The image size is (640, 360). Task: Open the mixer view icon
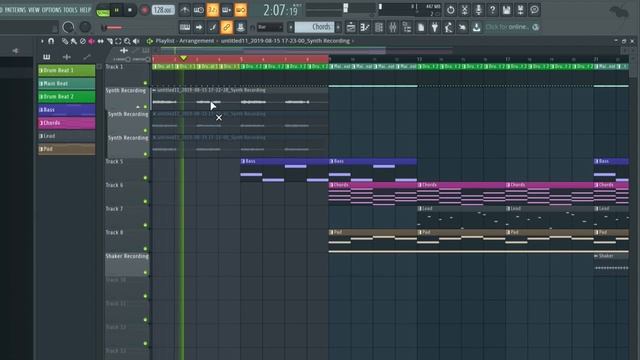(x=393, y=27)
